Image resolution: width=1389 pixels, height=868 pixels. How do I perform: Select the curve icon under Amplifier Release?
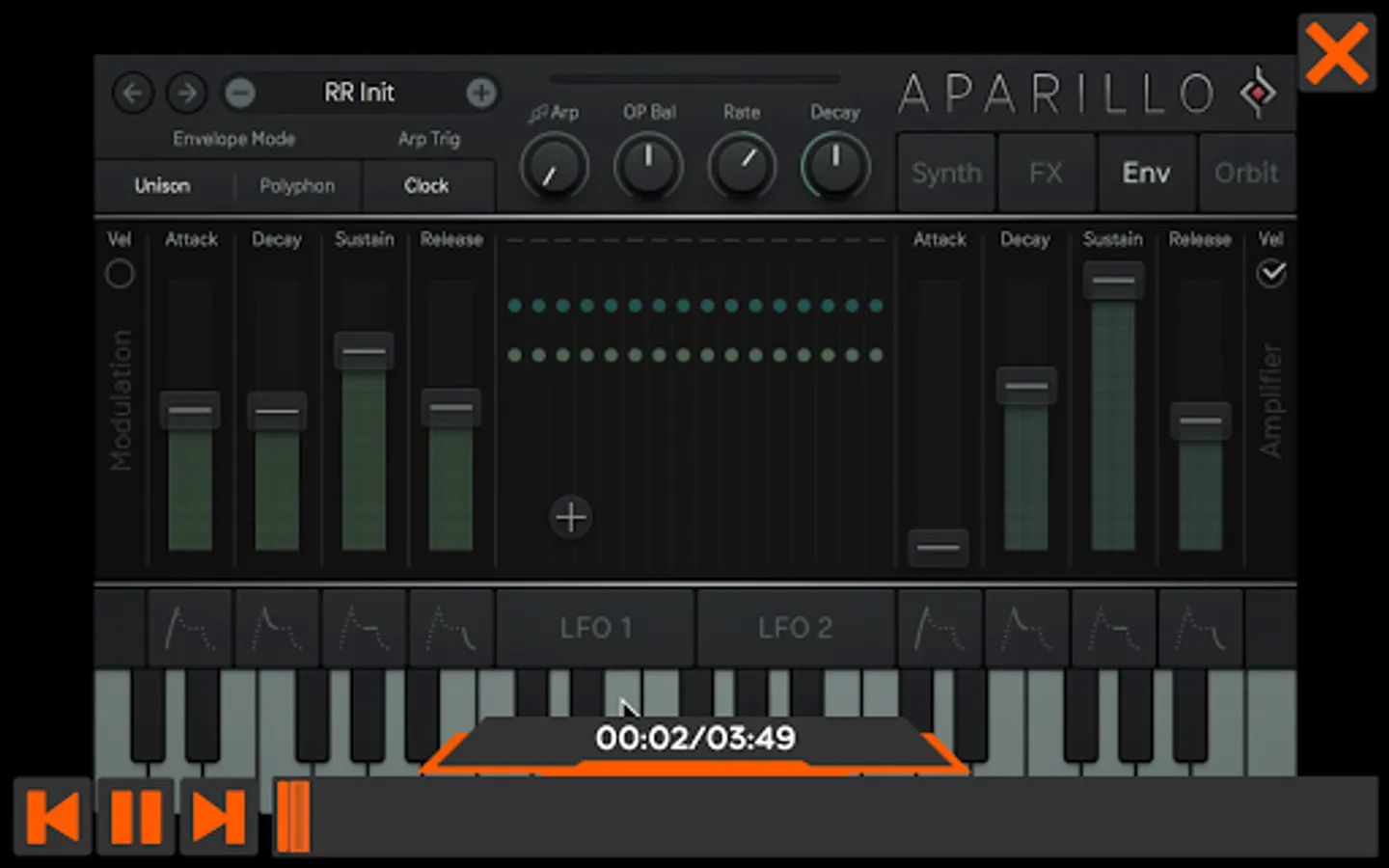point(1201,628)
